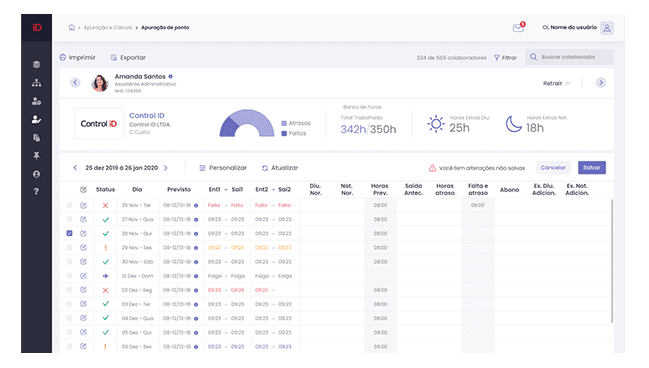Click the Atualizar refresh icon
649x368 pixels.
click(265, 168)
